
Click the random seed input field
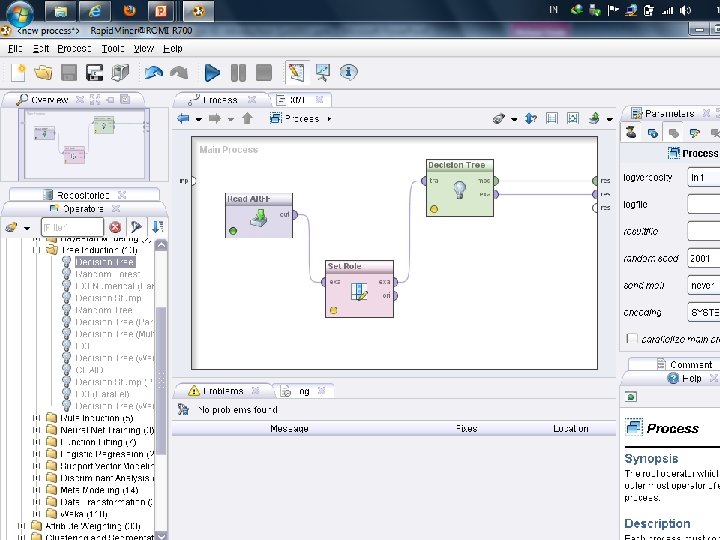702,258
